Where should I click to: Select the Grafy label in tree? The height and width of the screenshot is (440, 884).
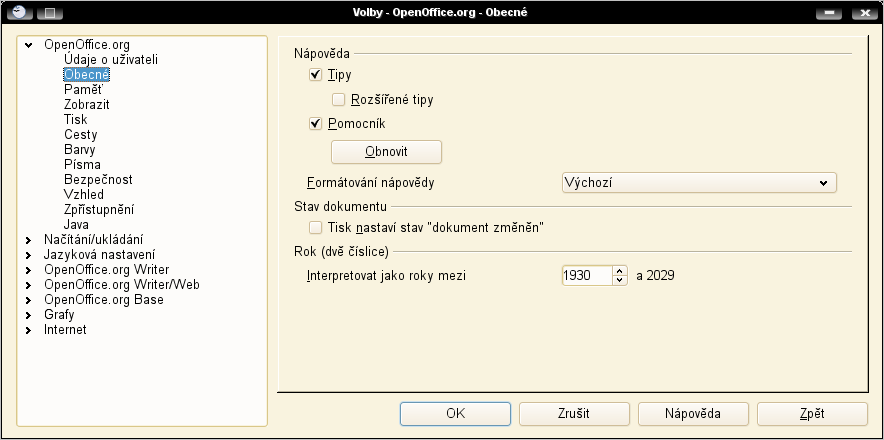[x=59, y=315]
